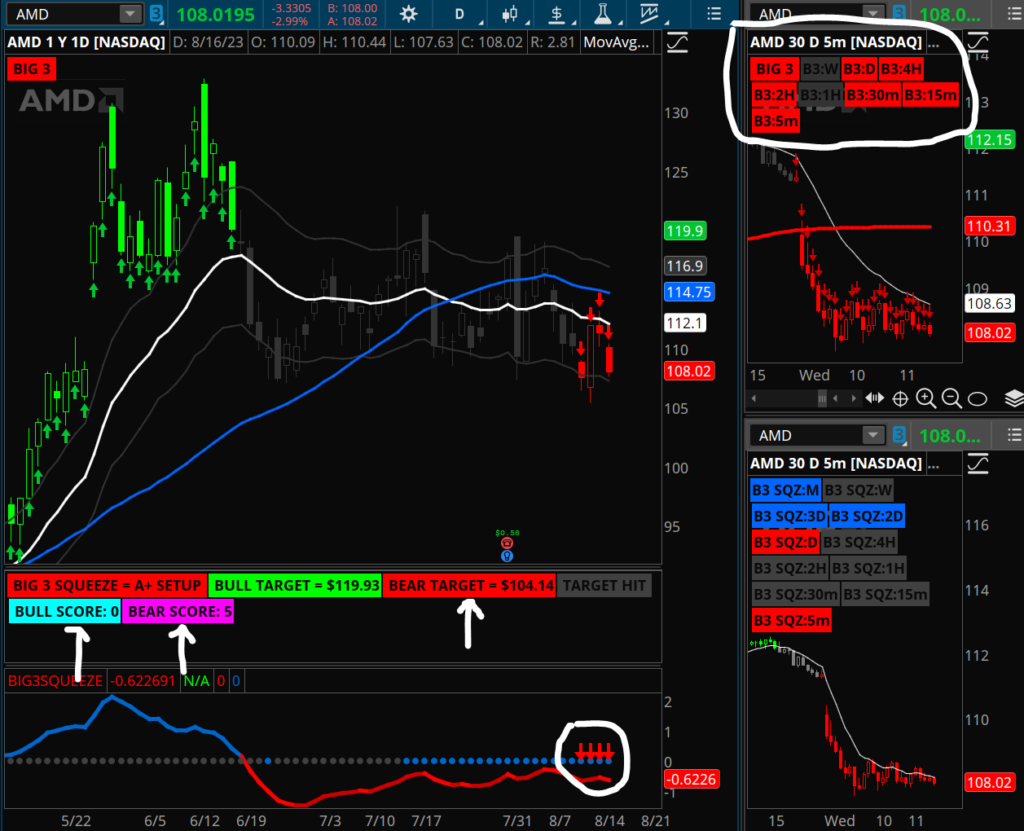Activate the crosshair pan tool
The height and width of the screenshot is (831, 1024).
901,399
